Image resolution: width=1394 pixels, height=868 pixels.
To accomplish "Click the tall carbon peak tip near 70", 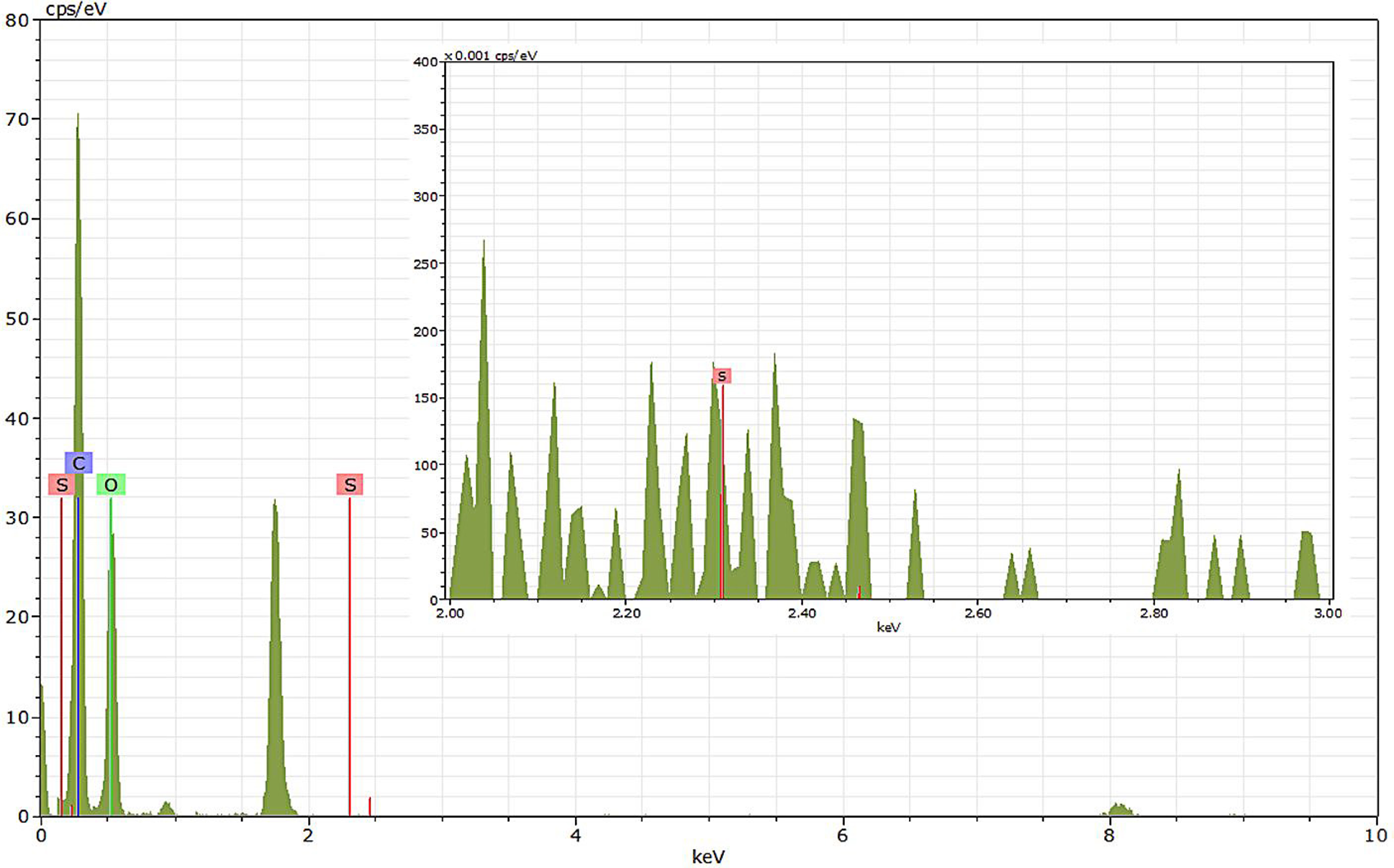I will [x=78, y=117].
